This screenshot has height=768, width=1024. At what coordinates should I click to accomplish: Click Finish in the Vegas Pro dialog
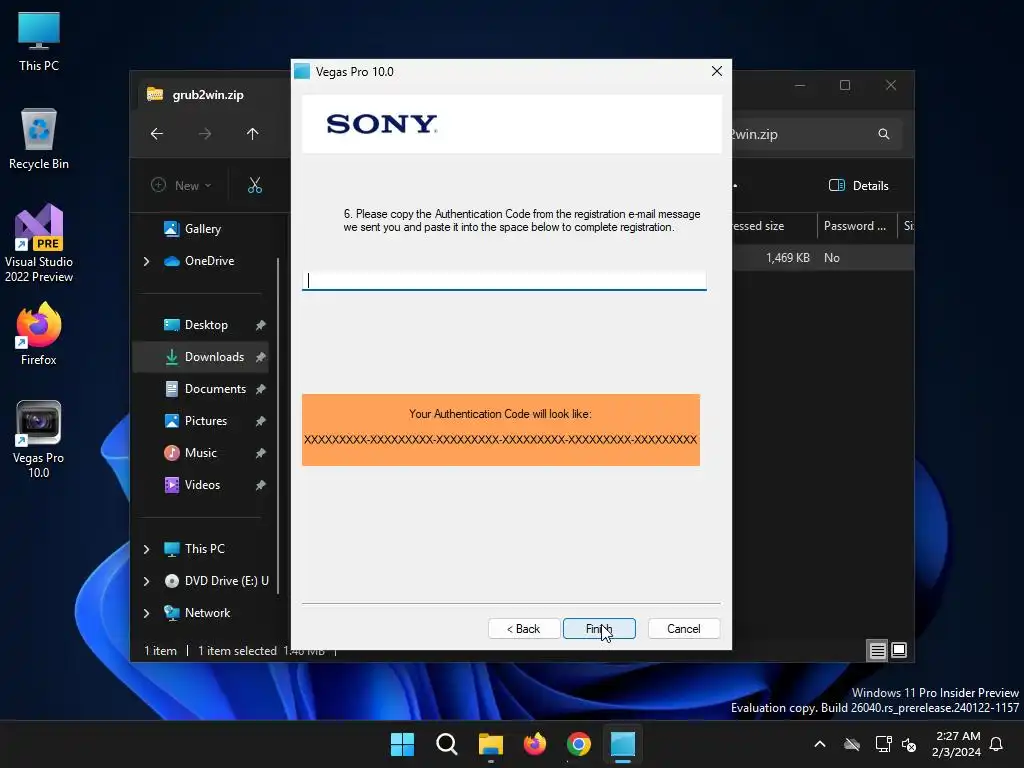599,629
